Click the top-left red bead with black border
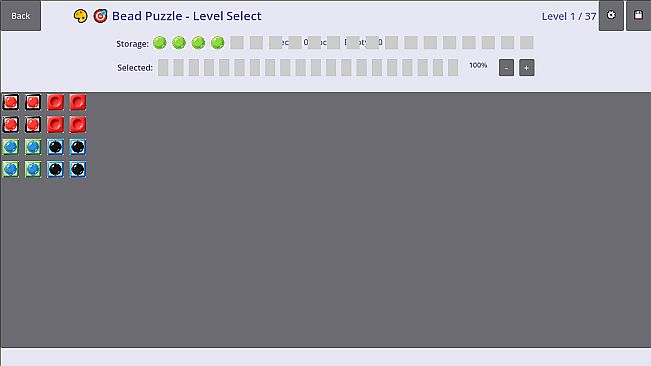651x366 pixels. point(11,102)
